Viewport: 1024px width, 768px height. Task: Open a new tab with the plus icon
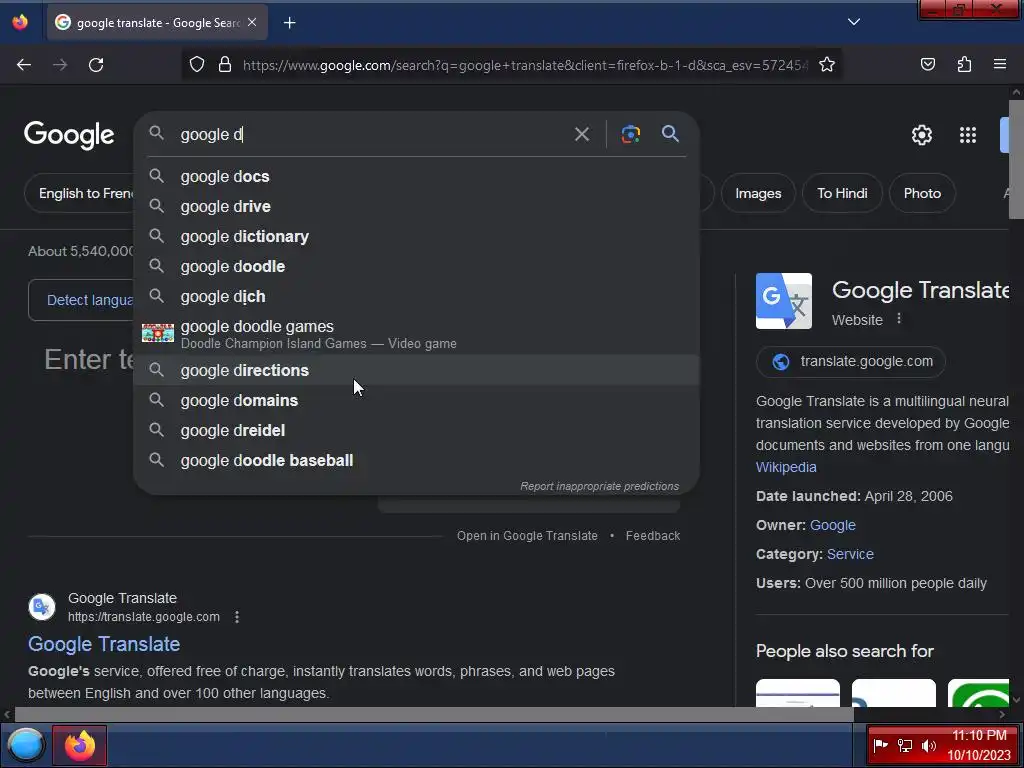pyautogui.click(x=289, y=23)
